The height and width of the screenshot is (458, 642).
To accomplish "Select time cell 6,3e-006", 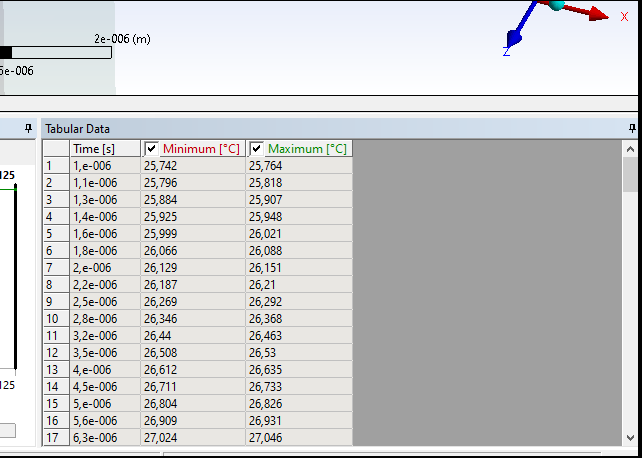I will tap(105, 438).
